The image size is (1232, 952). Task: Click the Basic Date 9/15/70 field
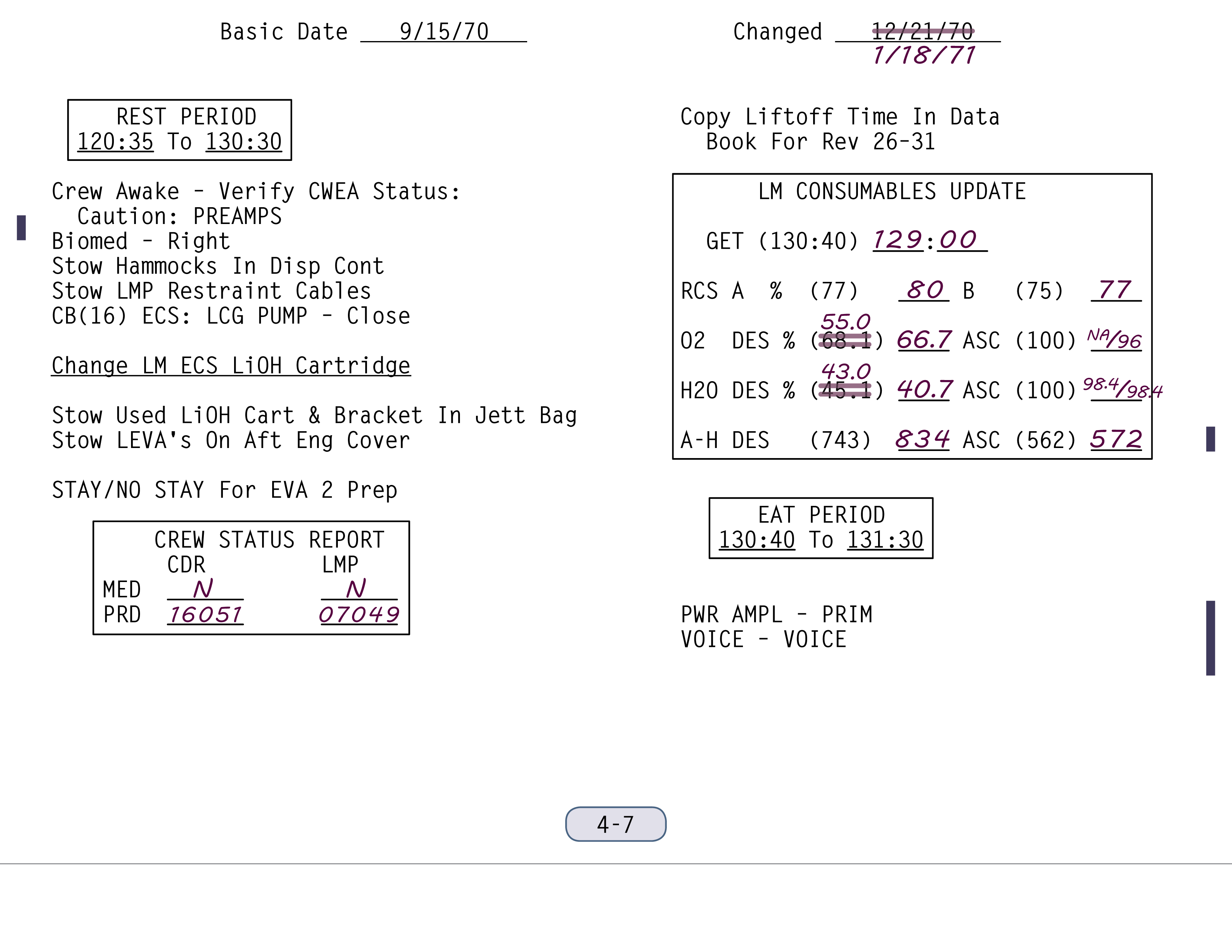click(444, 32)
